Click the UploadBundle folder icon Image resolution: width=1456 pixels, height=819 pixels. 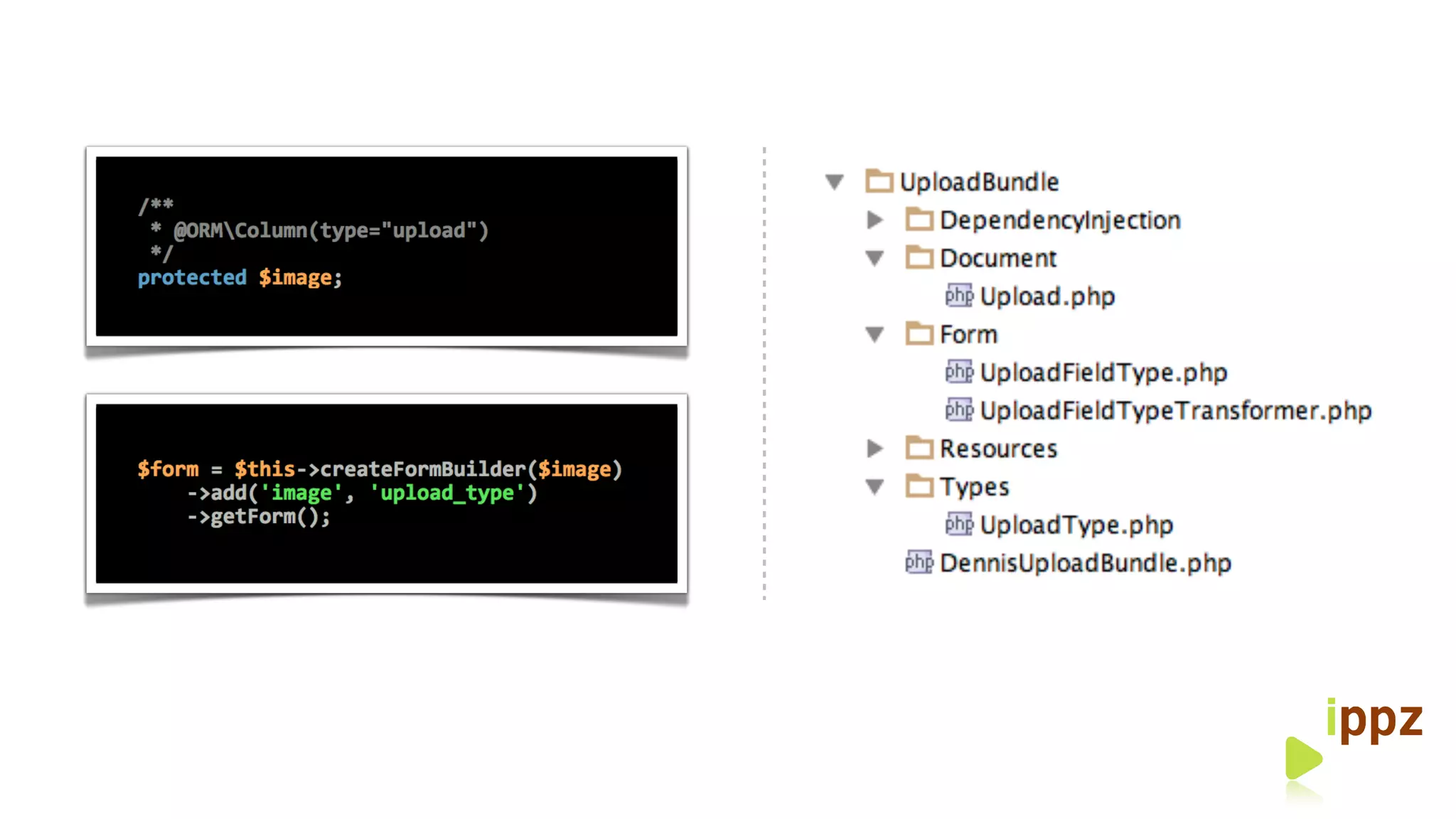[879, 181]
